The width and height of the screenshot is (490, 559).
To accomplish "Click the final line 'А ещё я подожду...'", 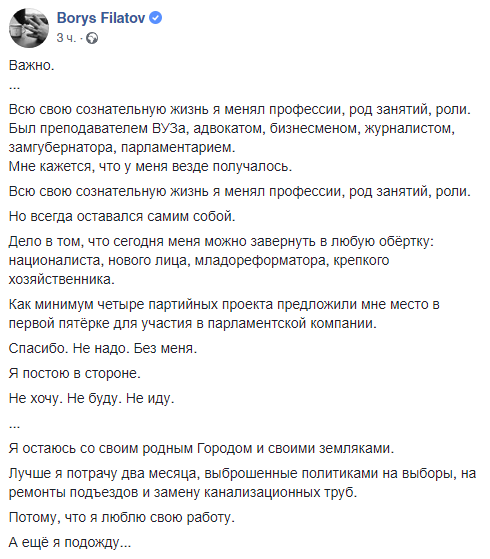I will pyautogui.click(x=70, y=542).
